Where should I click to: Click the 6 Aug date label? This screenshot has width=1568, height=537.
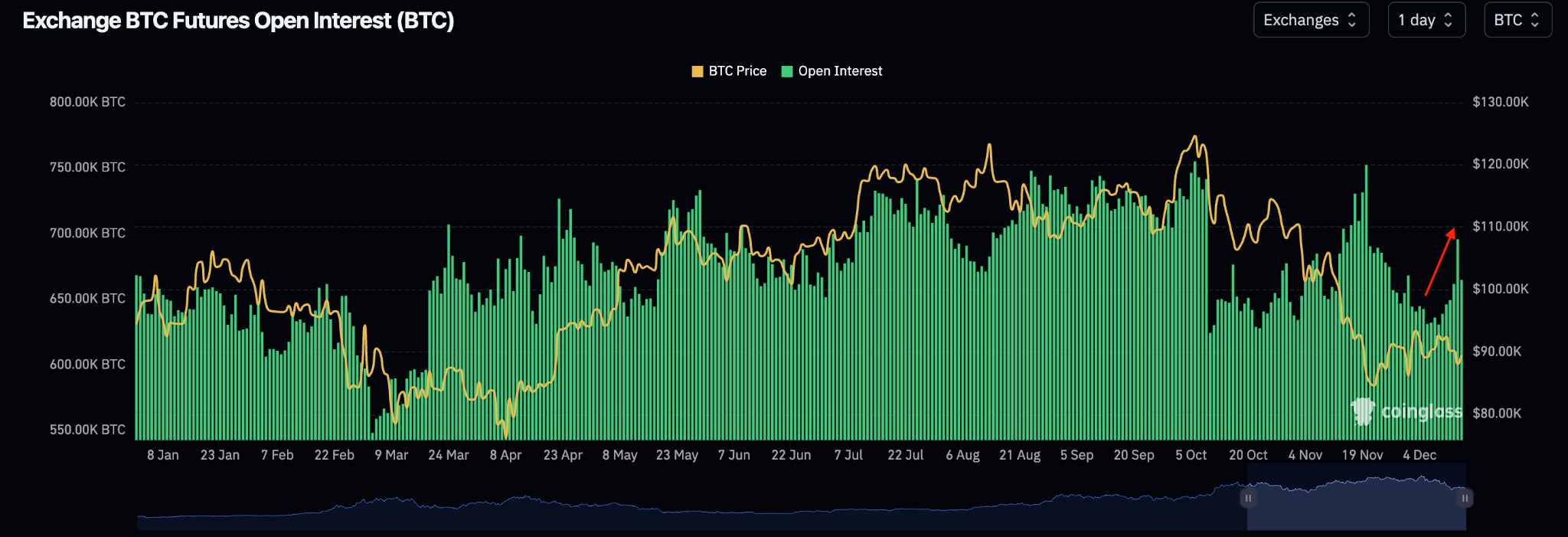click(x=962, y=455)
